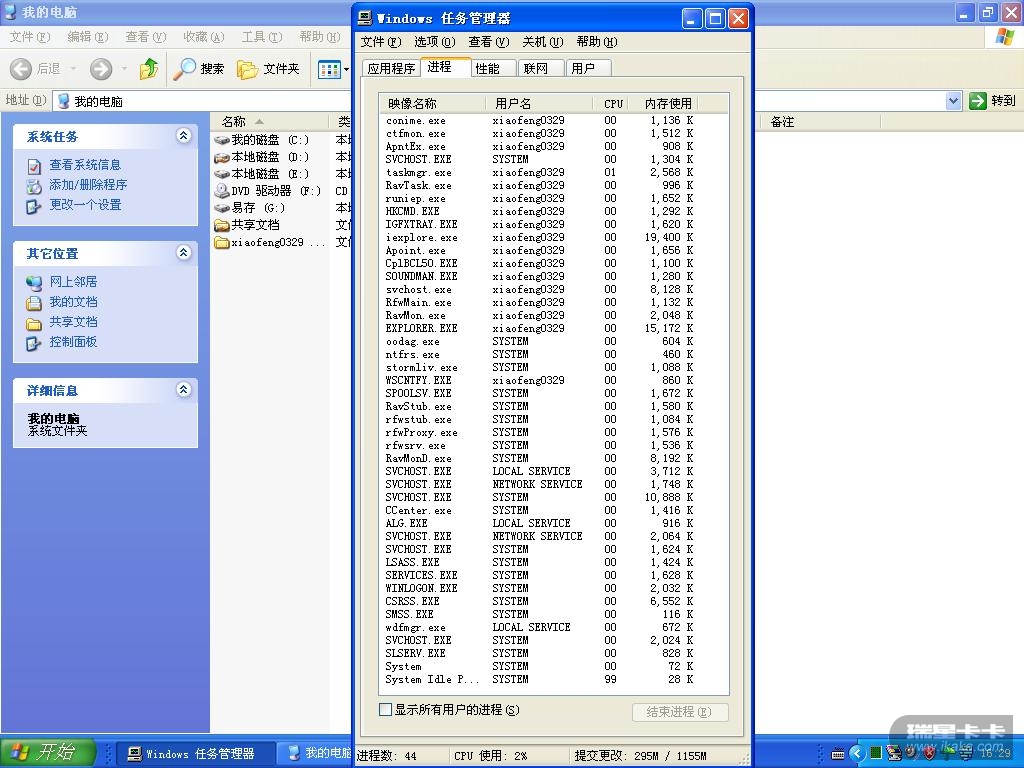This screenshot has height=768, width=1024.
Task: Sort files by 名称 column header
Action: tap(270, 121)
